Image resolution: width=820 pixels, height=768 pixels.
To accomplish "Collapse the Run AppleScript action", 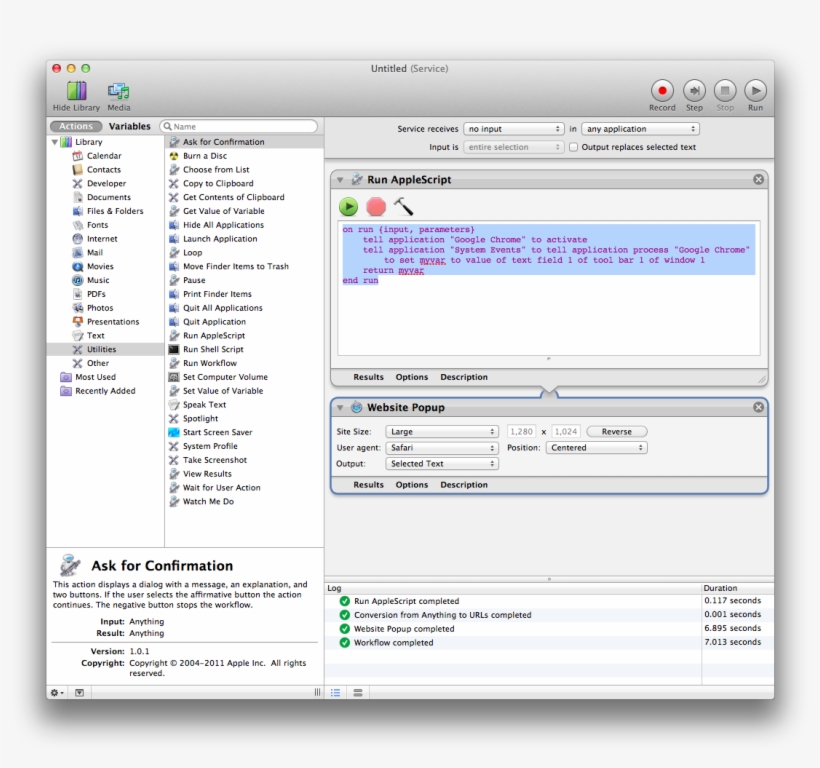I will pos(343,178).
